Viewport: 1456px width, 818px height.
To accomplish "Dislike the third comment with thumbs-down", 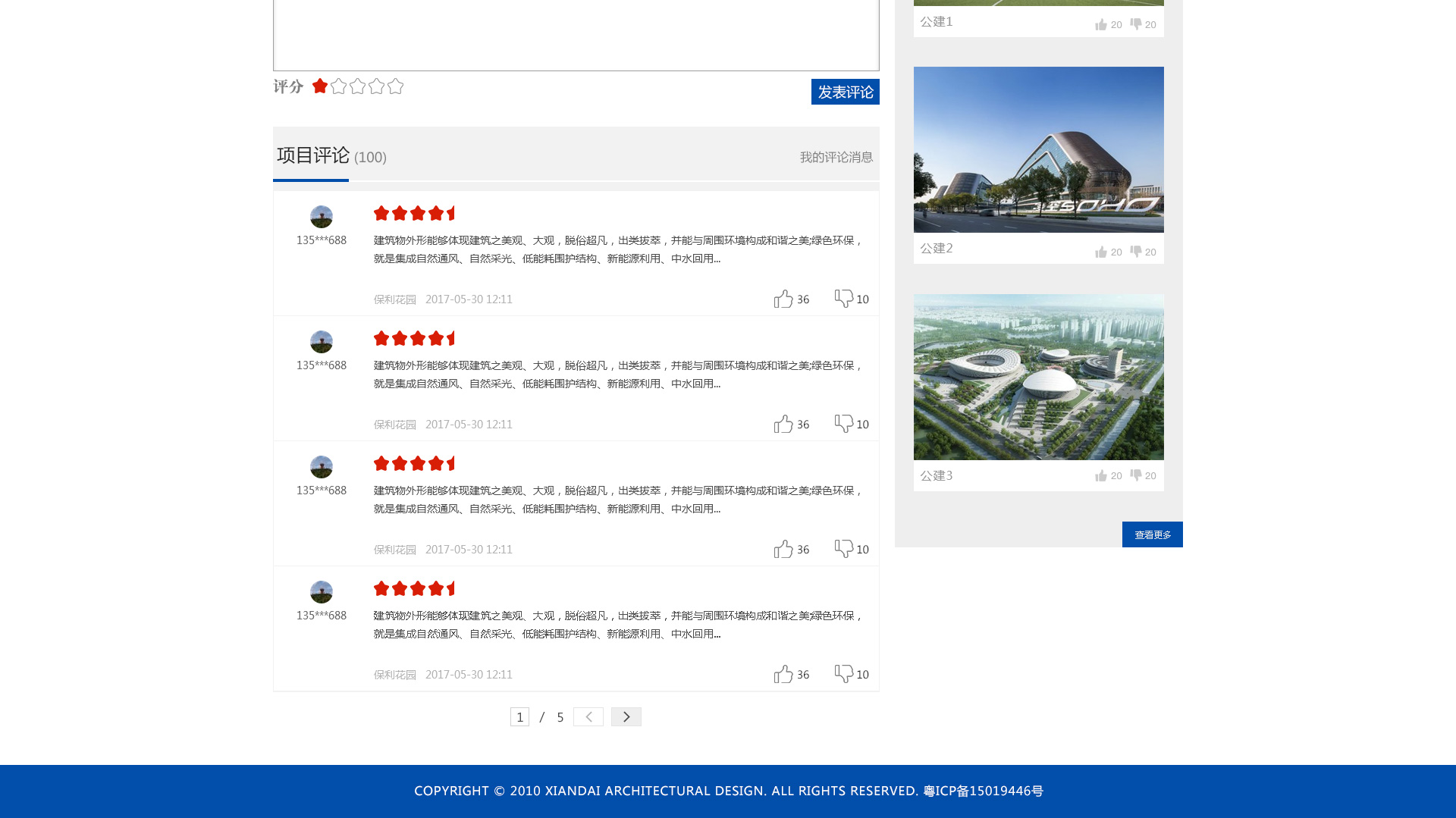I will pos(843,548).
